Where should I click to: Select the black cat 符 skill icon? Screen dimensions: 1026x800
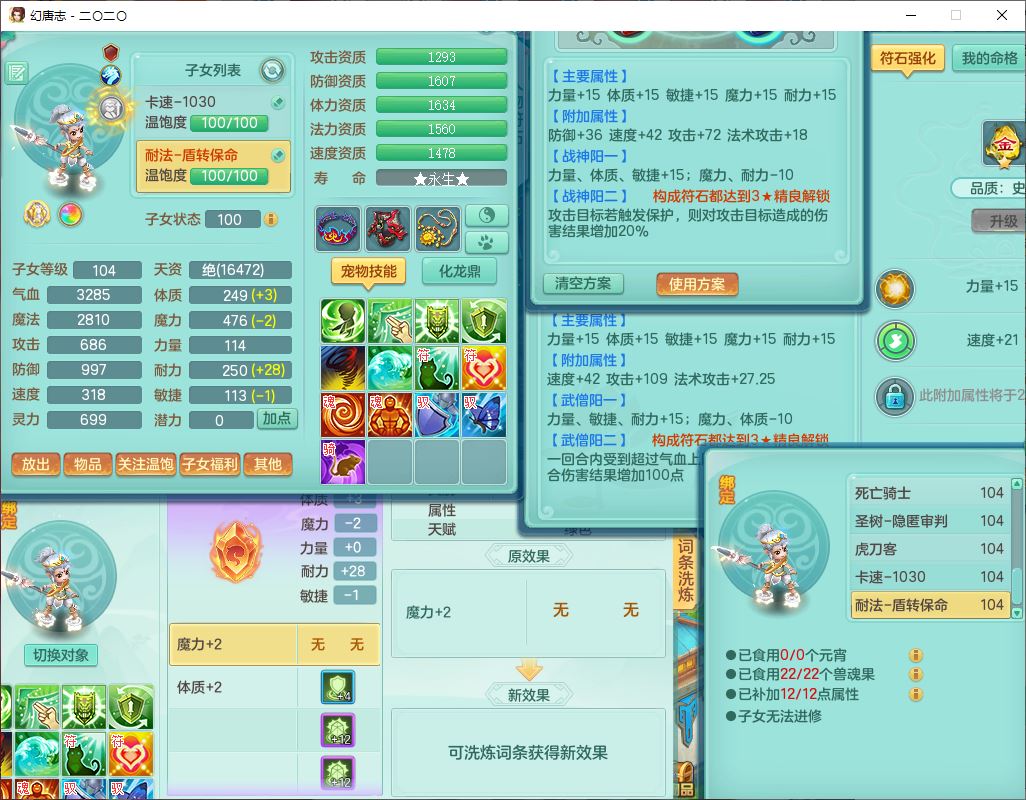(436, 368)
